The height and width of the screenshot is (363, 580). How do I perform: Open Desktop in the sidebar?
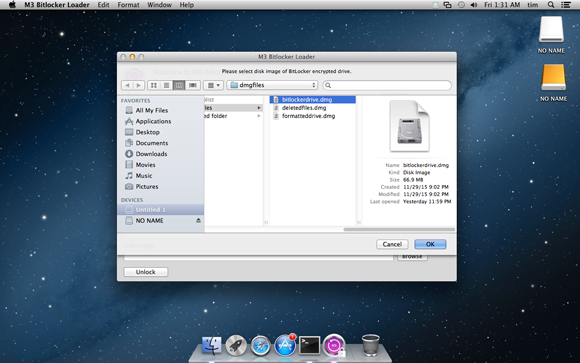[148, 132]
